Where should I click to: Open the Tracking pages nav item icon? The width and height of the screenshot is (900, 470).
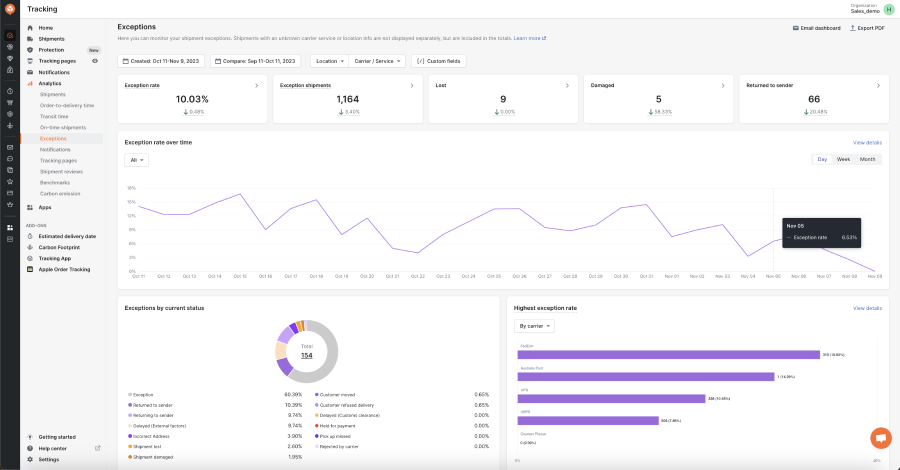click(x=30, y=61)
